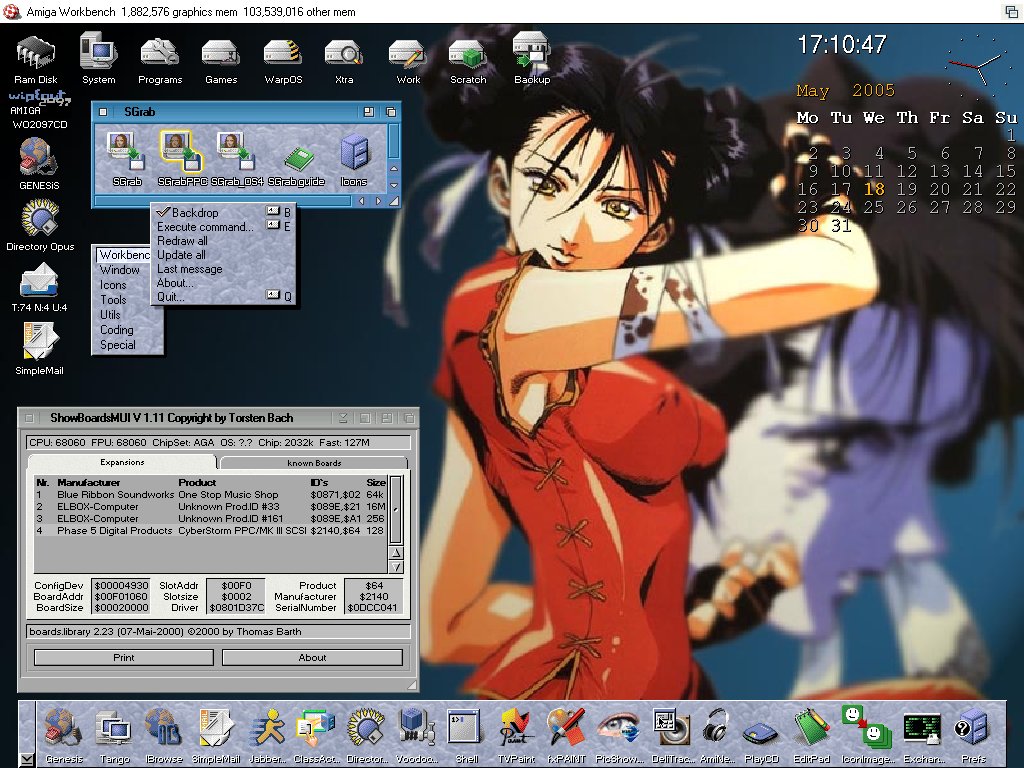The height and width of the screenshot is (768, 1024).
Task: Open the Xtra drive icon
Action: coord(344,60)
